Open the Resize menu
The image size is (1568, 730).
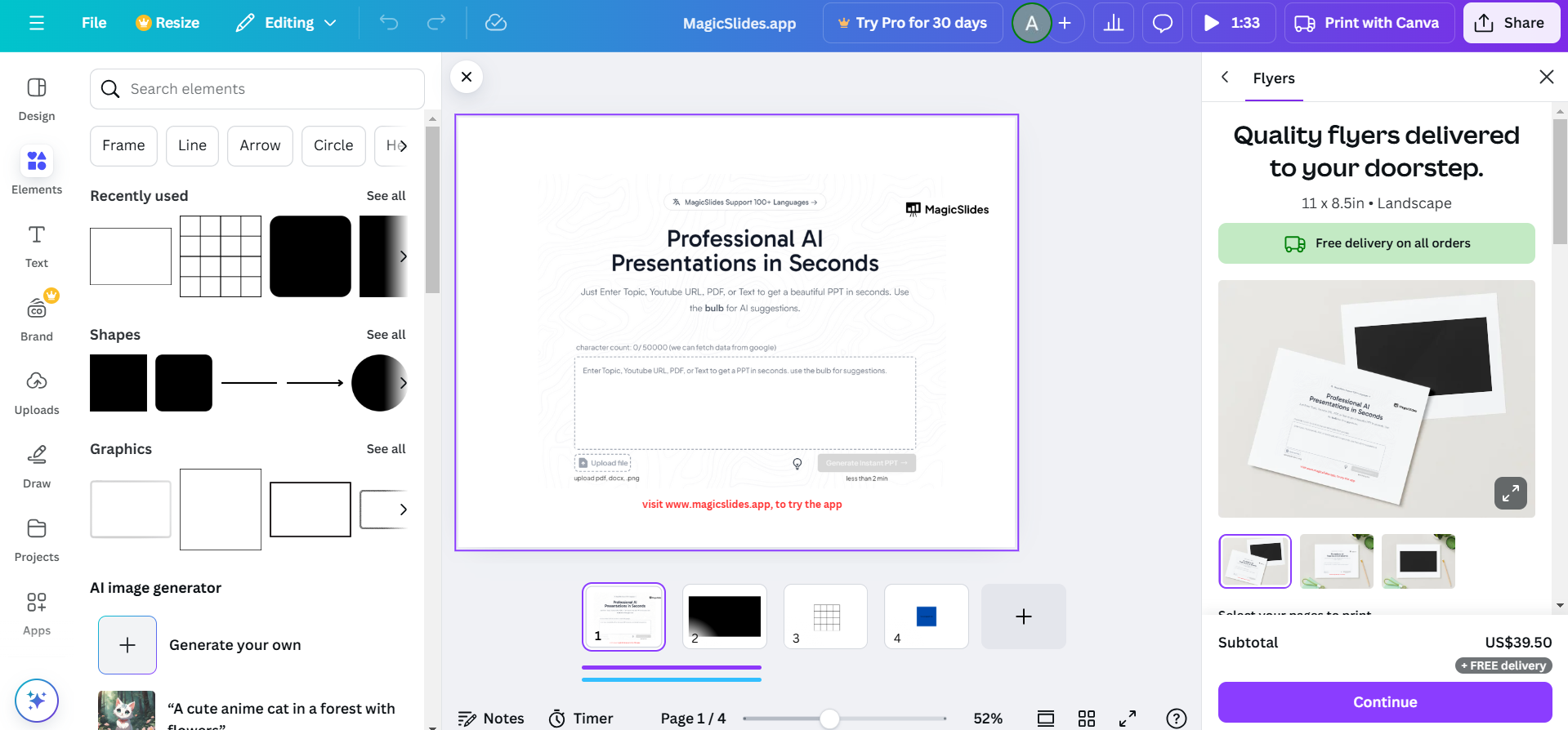pos(168,23)
